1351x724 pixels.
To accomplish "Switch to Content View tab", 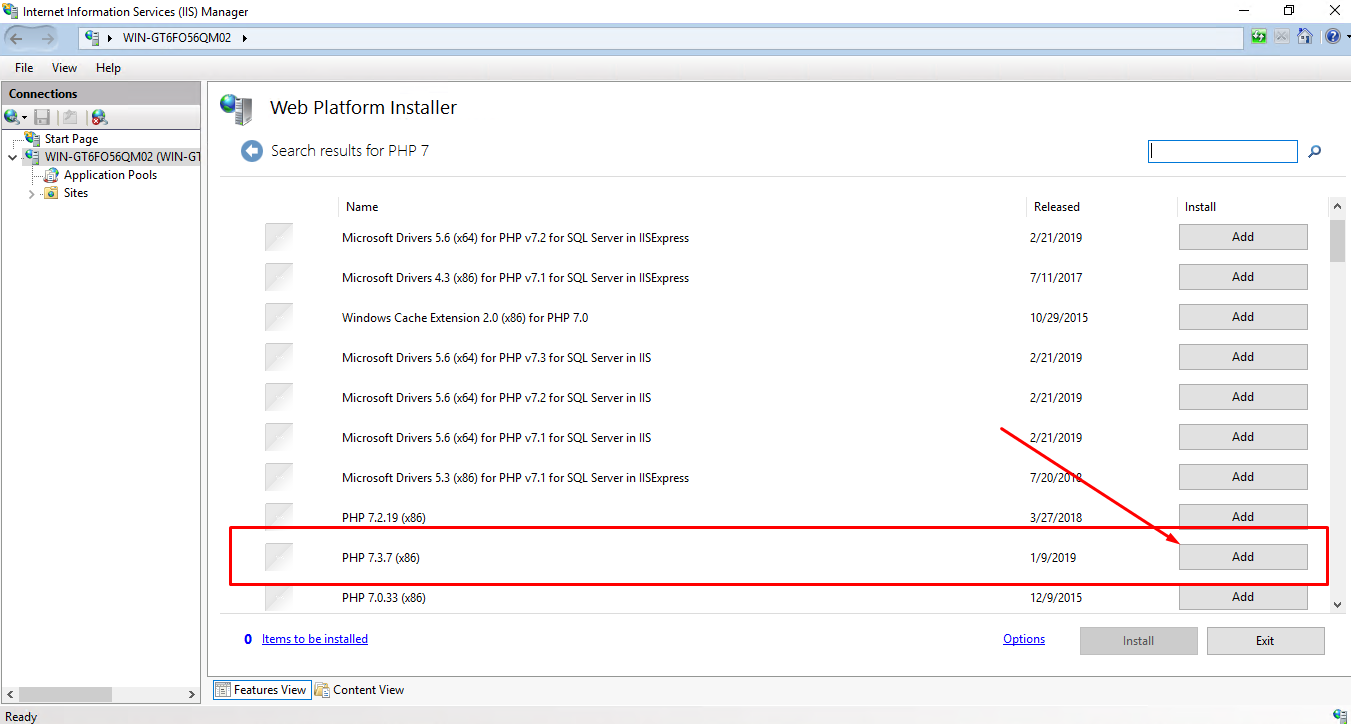I will 359,690.
